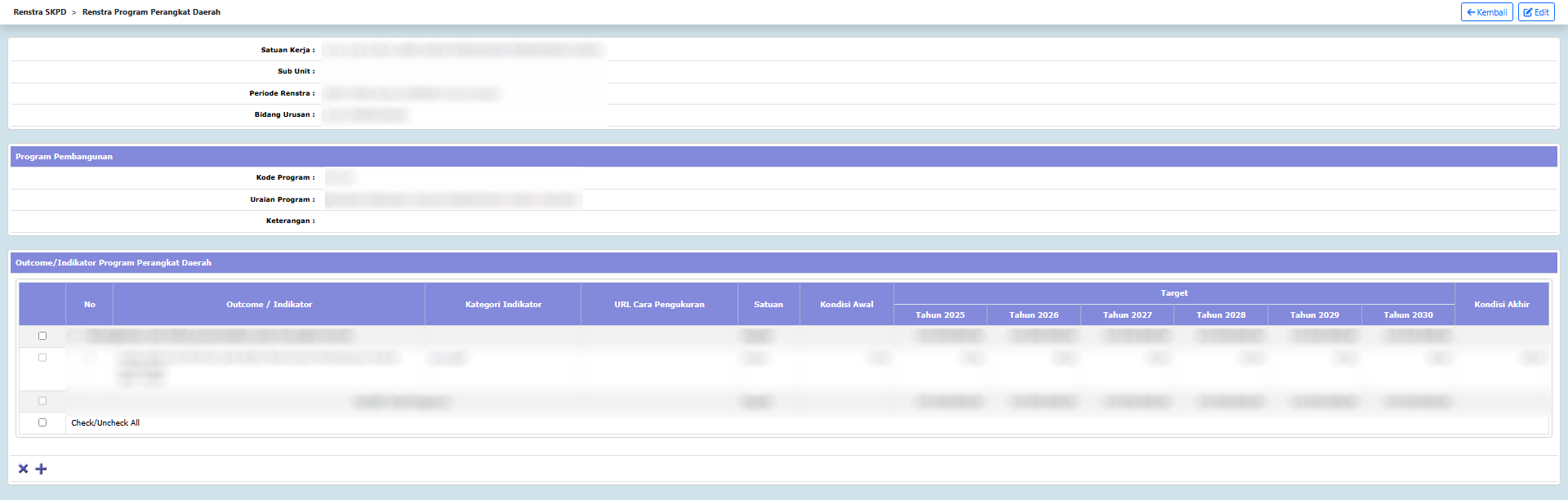Click Renstra Program Perangkat Daerah breadcrumb
Screen dimensions: 1568x500
(x=151, y=12)
